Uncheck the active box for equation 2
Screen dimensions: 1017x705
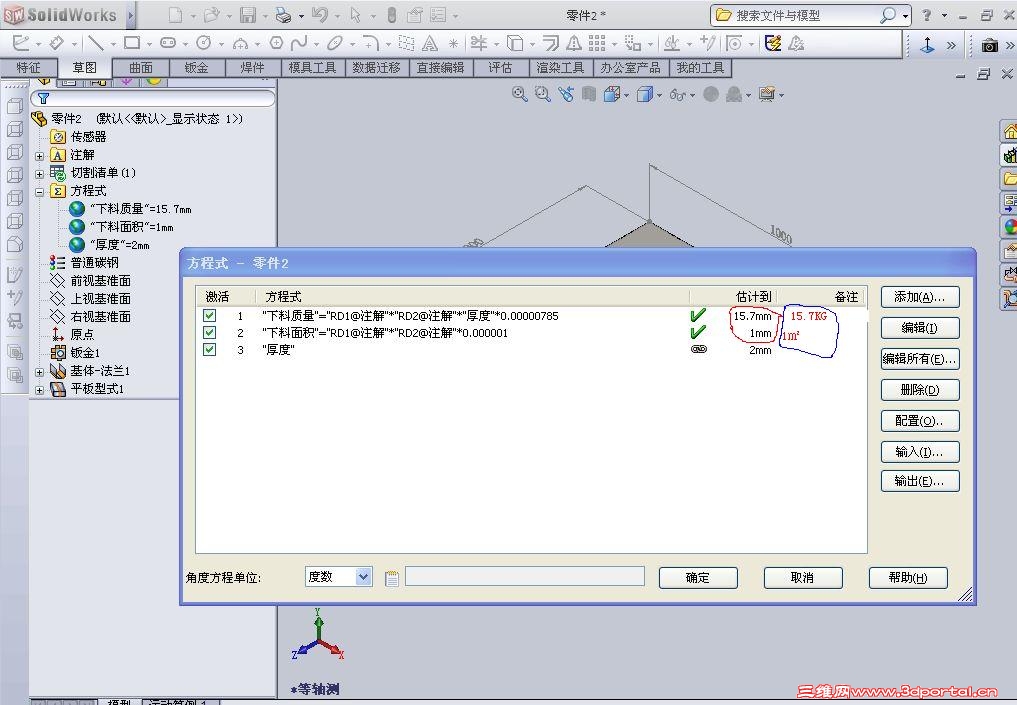click(x=209, y=333)
